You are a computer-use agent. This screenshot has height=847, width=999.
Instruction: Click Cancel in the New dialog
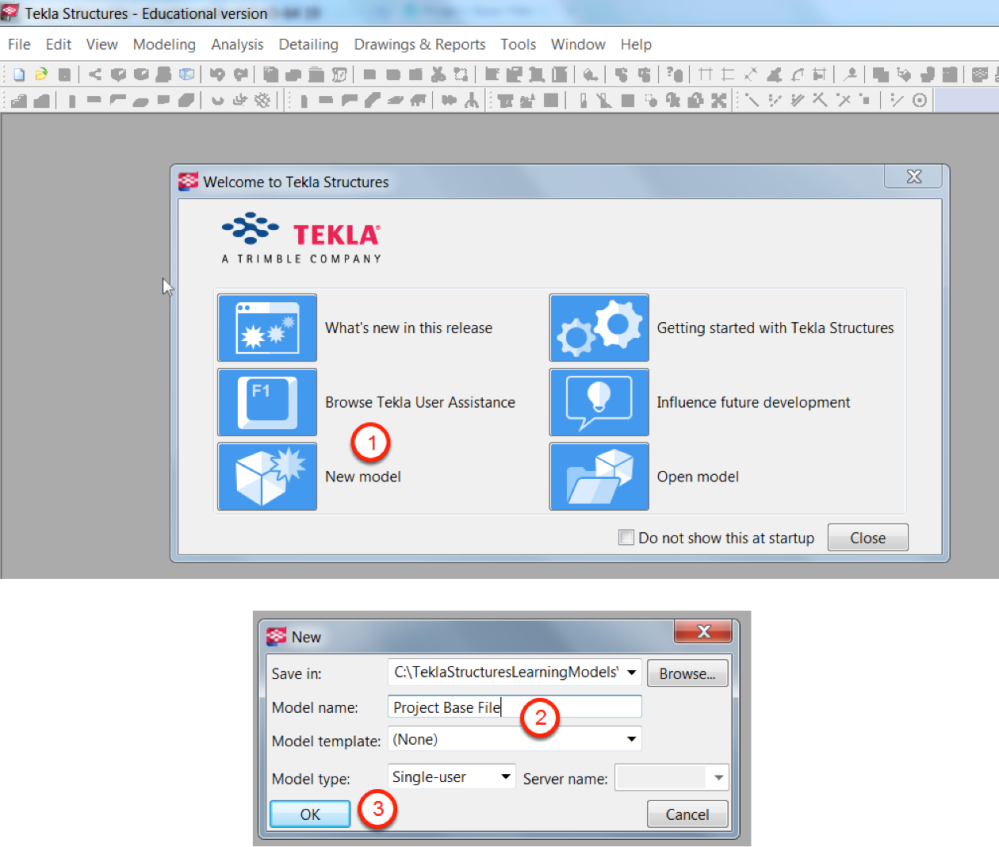[x=687, y=814]
